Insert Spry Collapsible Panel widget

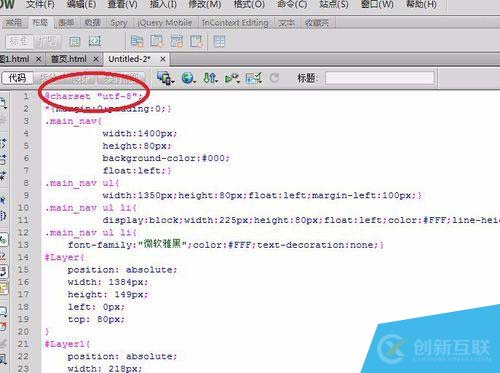pyautogui.click(x=197, y=41)
